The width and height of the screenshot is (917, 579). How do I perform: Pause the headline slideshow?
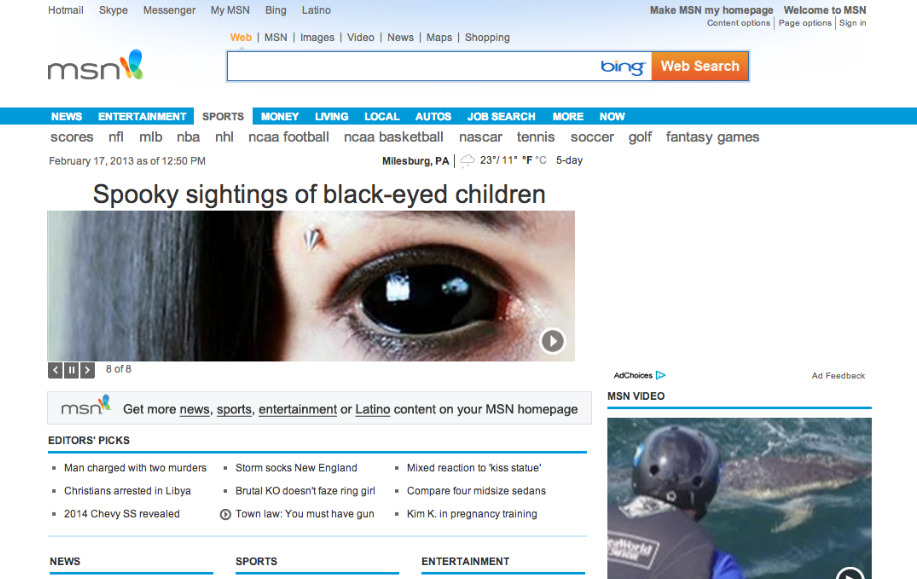(x=72, y=370)
